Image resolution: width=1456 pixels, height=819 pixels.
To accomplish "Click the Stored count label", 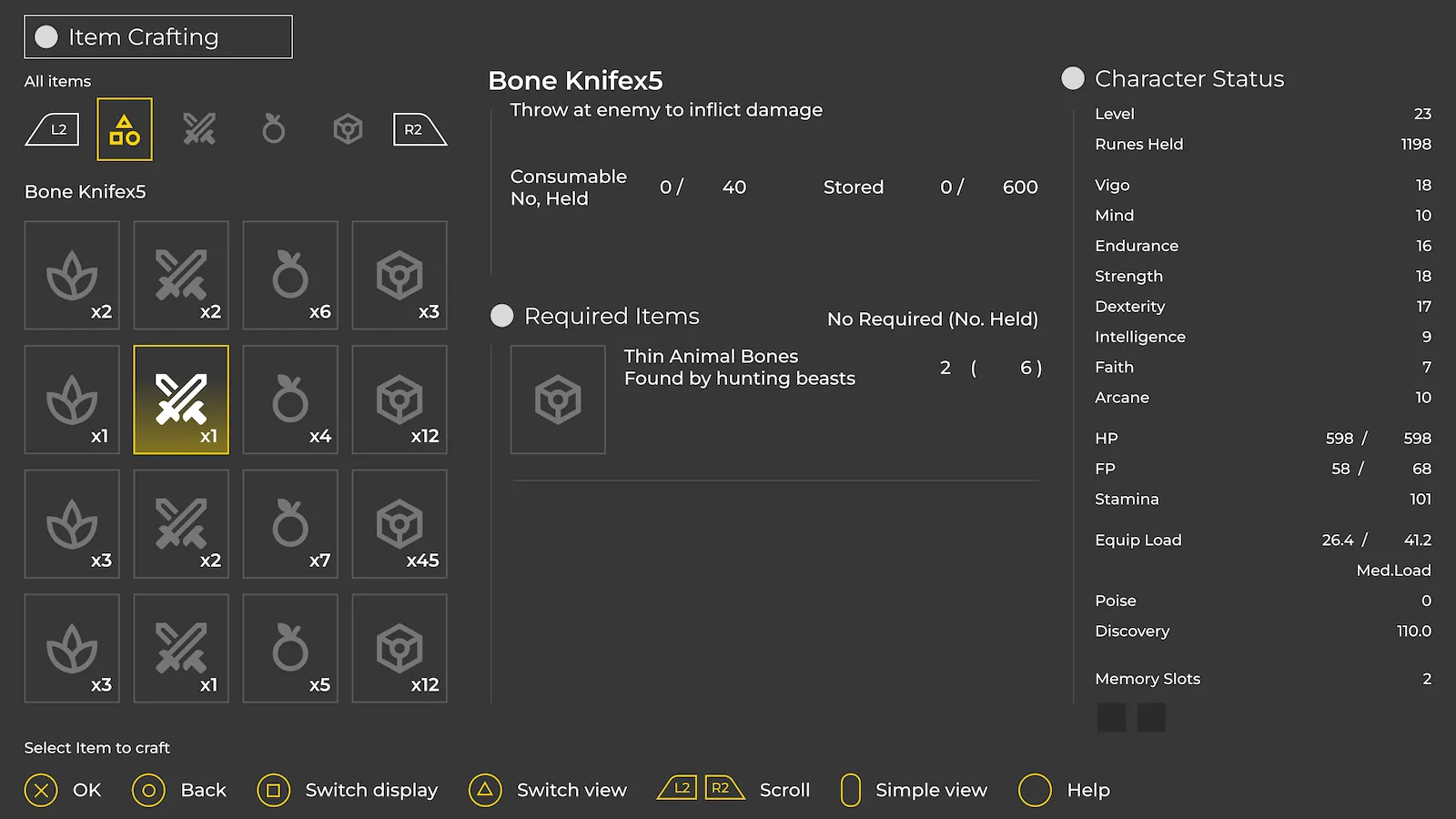I will click(x=854, y=187).
